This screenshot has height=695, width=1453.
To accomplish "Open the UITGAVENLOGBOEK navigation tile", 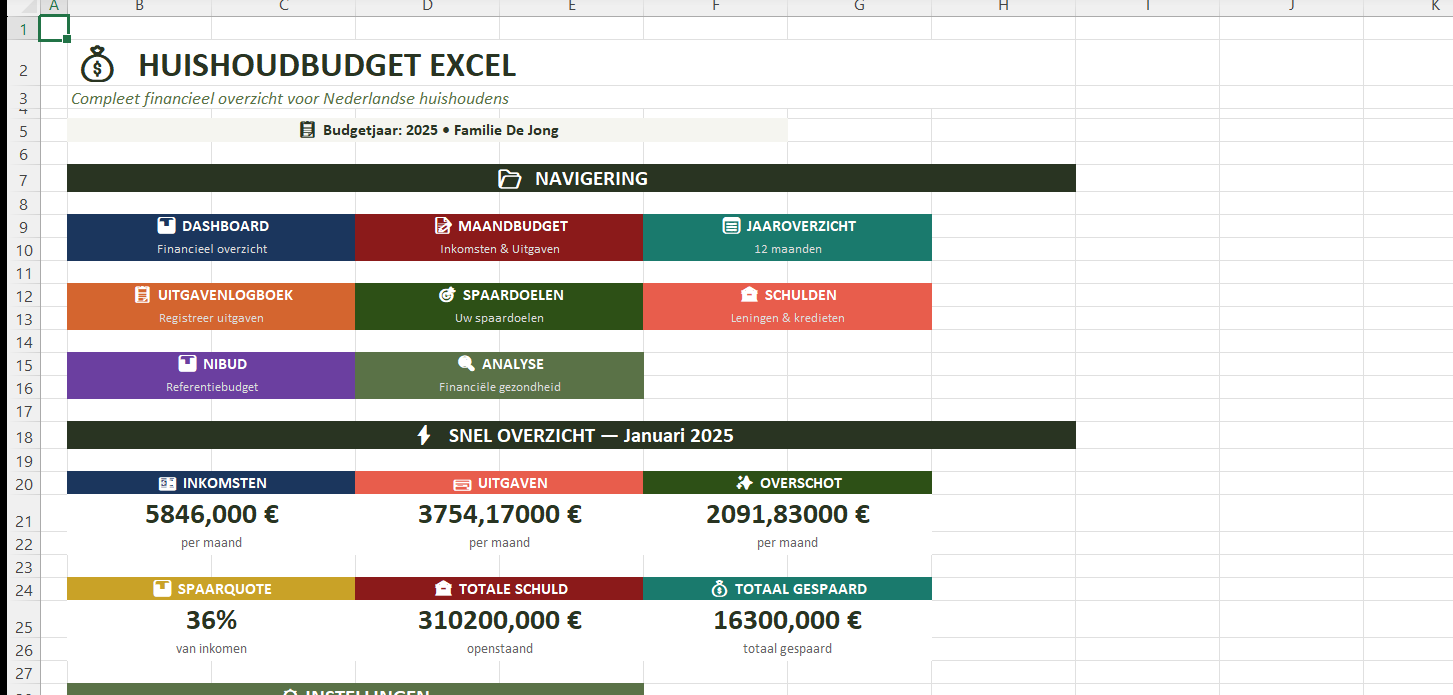I will tap(211, 306).
